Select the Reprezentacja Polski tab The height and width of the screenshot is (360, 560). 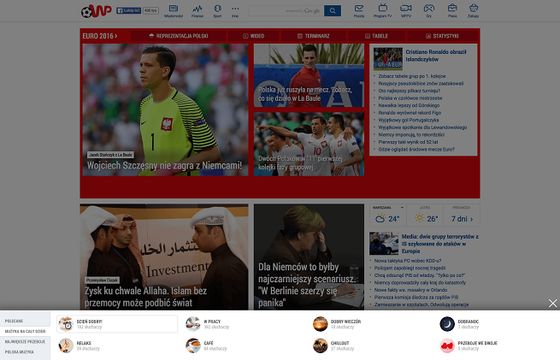click(179, 36)
